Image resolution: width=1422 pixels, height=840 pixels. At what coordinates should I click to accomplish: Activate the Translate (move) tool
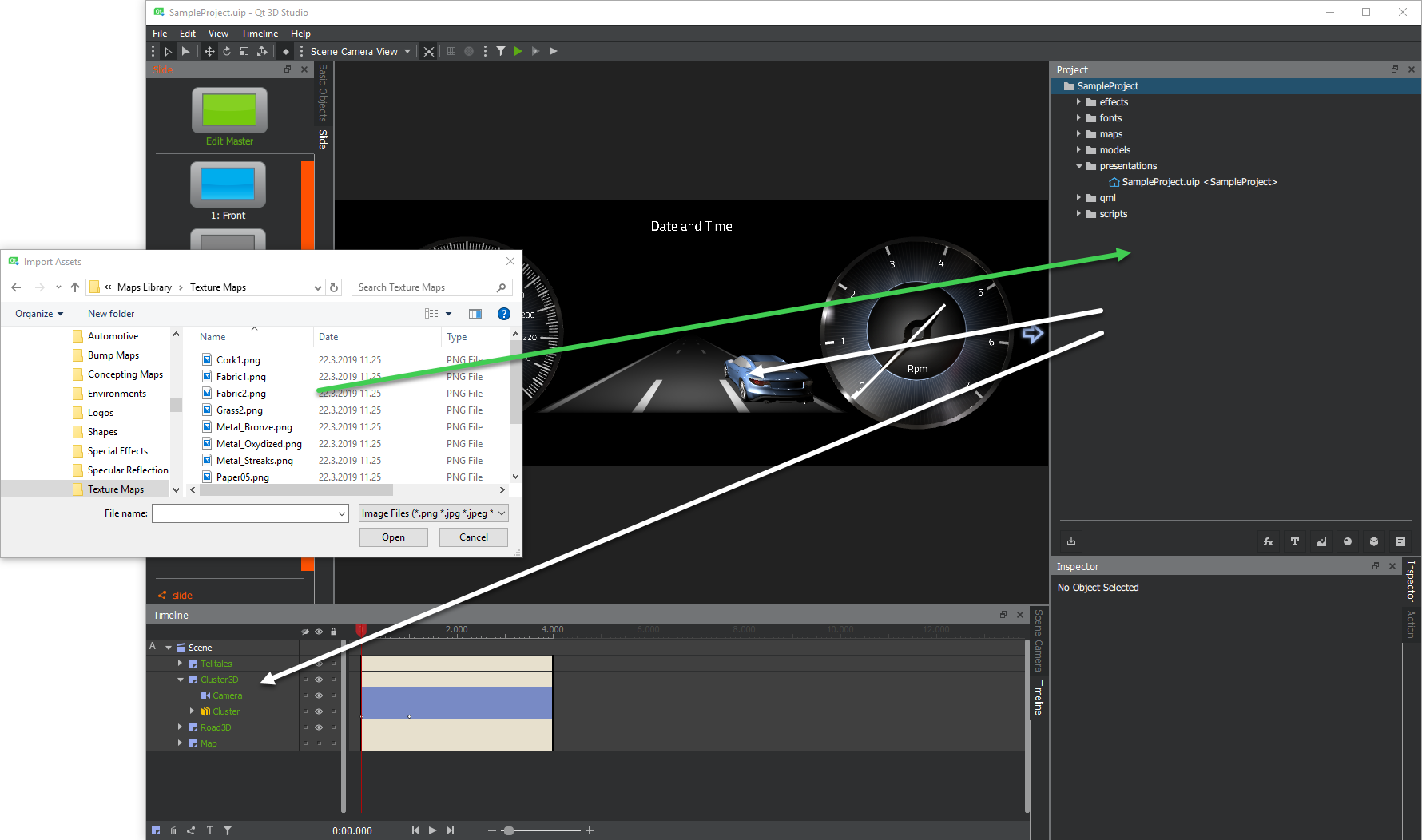coord(209,50)
